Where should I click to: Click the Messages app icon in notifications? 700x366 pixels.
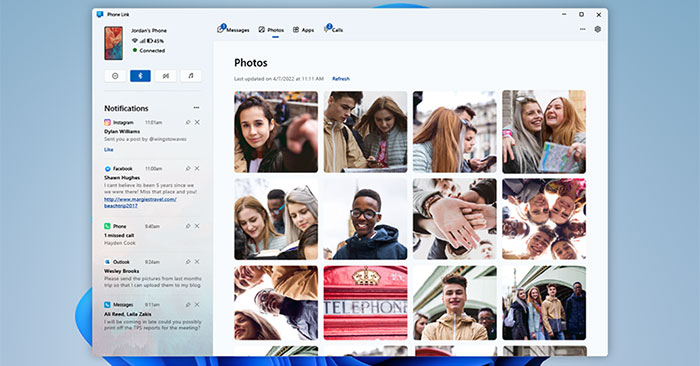(x=107, y=305)
